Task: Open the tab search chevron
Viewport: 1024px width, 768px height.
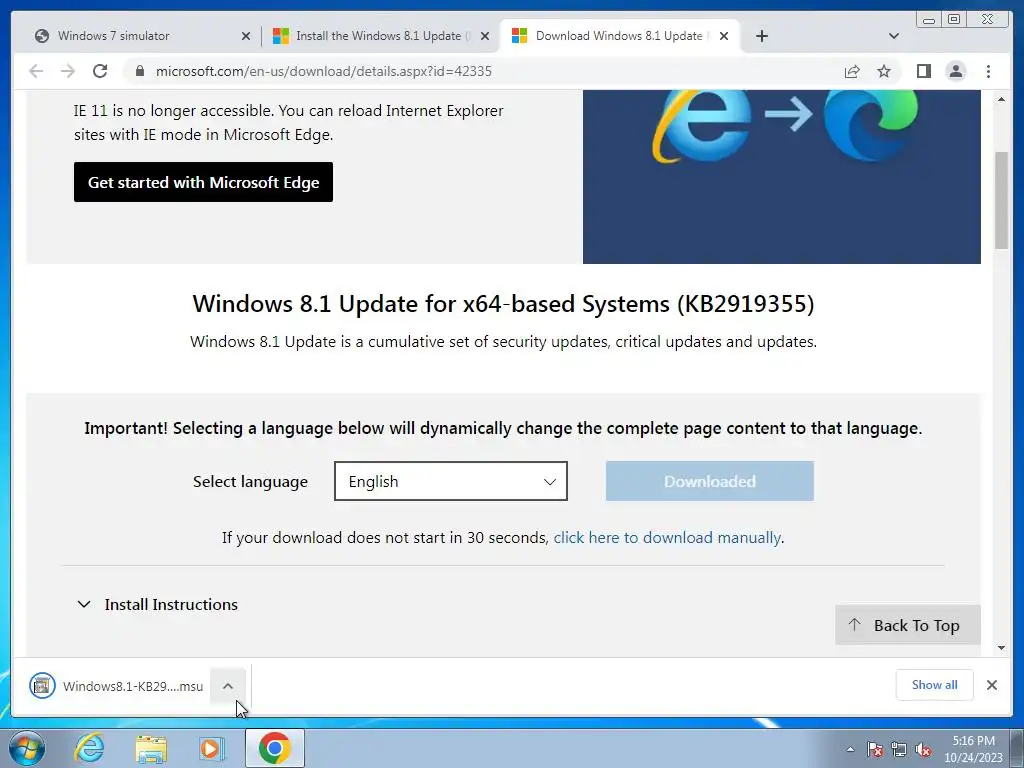Action: click(894, 36)
